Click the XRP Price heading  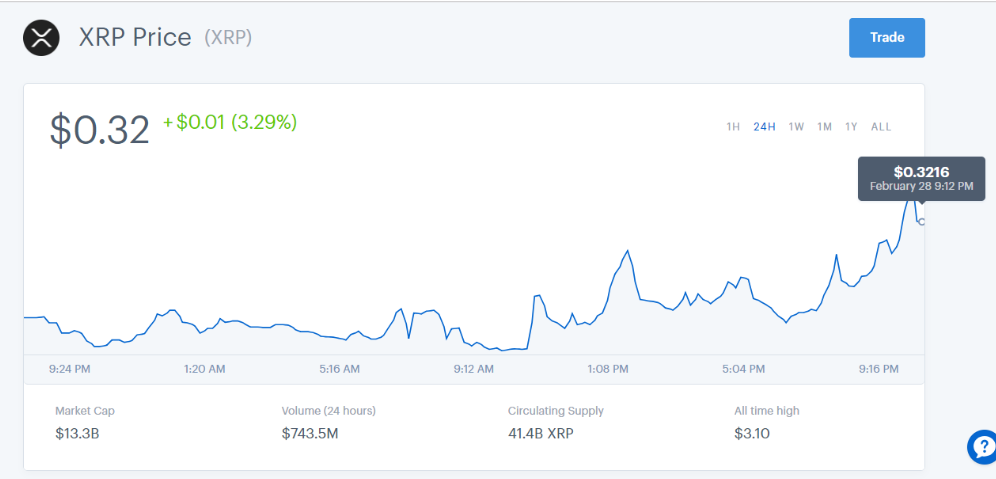point(135,38)
